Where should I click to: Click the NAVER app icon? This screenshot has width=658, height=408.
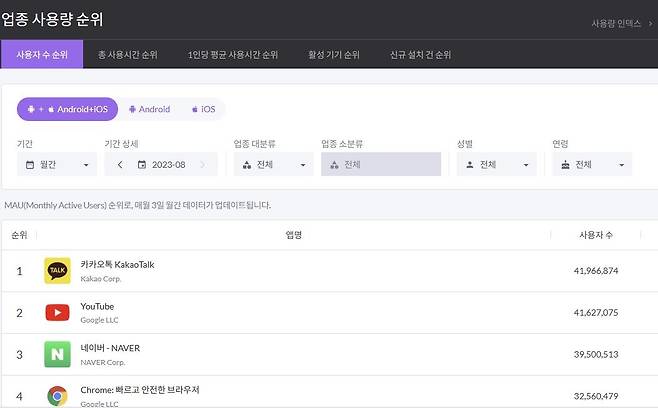click(x=57, y=354)
